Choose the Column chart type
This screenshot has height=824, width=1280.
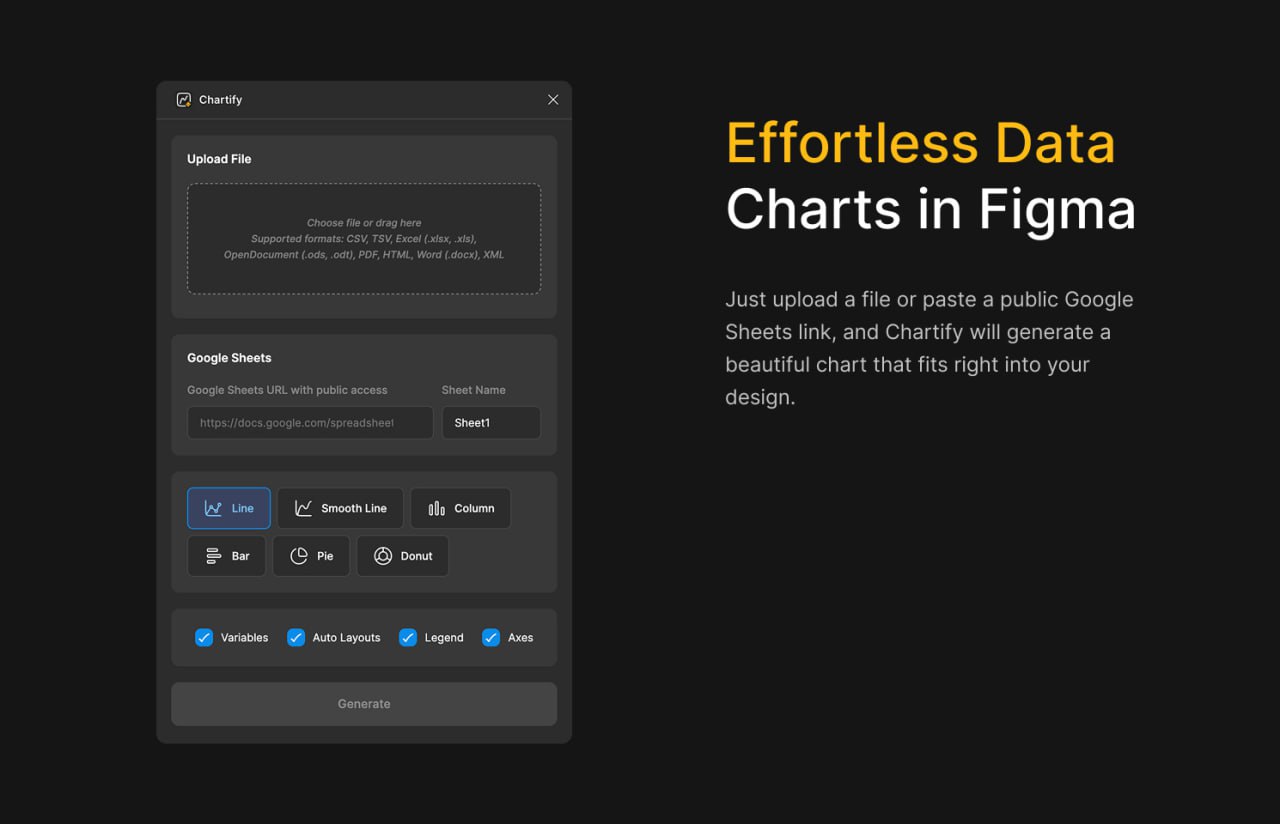pos(461,508)
